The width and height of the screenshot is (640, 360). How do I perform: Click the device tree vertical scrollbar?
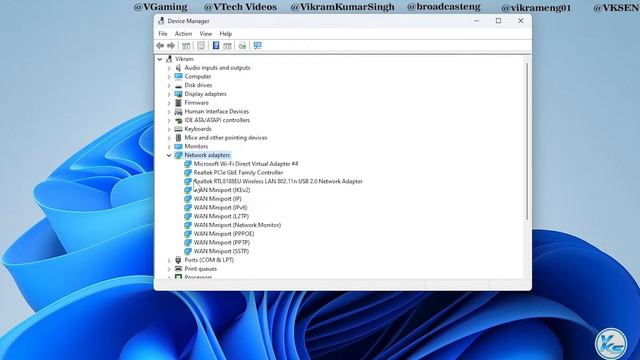527,141
